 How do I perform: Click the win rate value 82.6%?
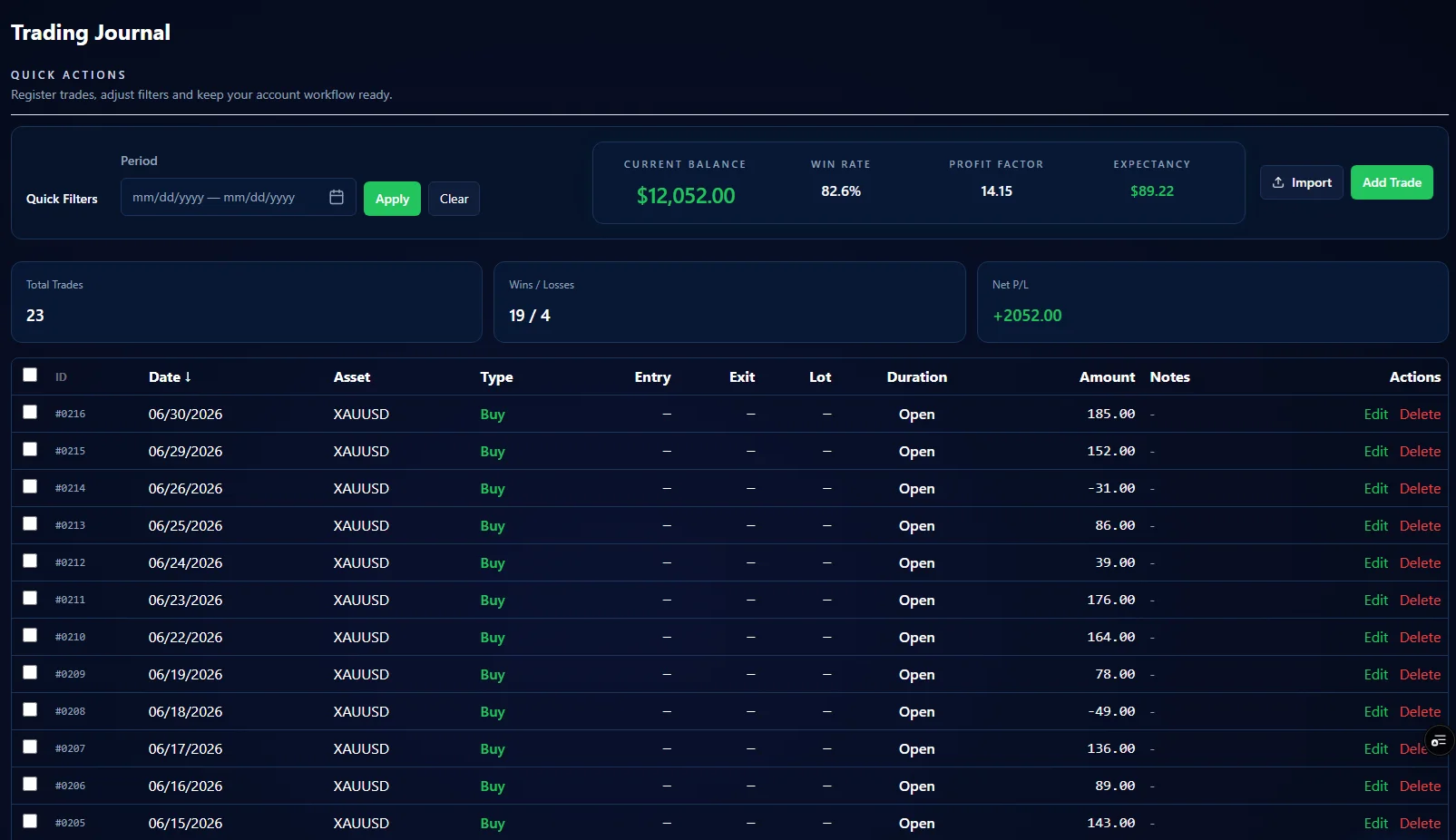click(x=841, y=190)
